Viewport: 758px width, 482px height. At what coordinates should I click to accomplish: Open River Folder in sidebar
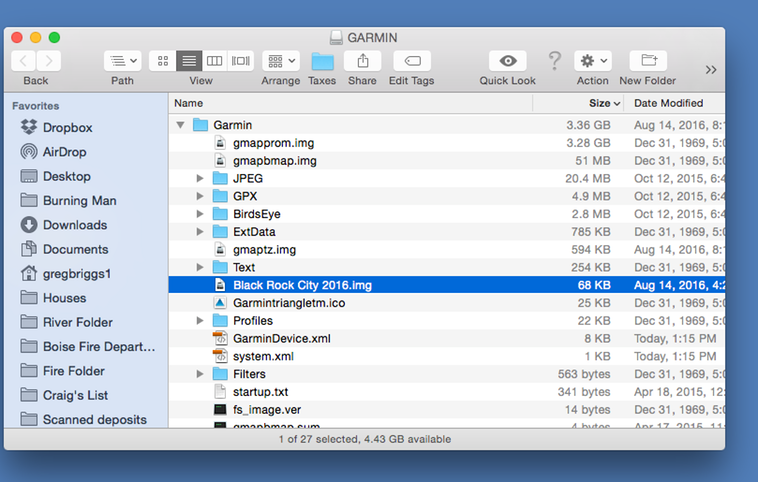point(77,322)
